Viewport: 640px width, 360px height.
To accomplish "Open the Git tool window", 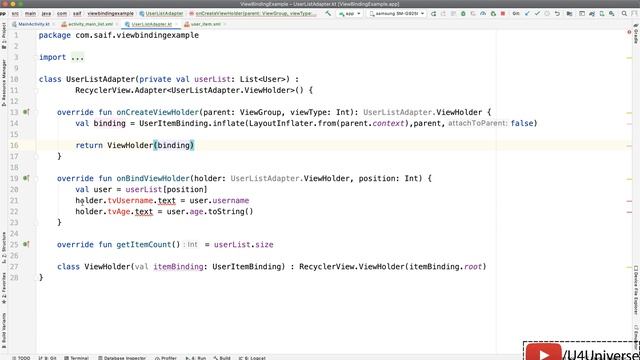I will [47, 358].
